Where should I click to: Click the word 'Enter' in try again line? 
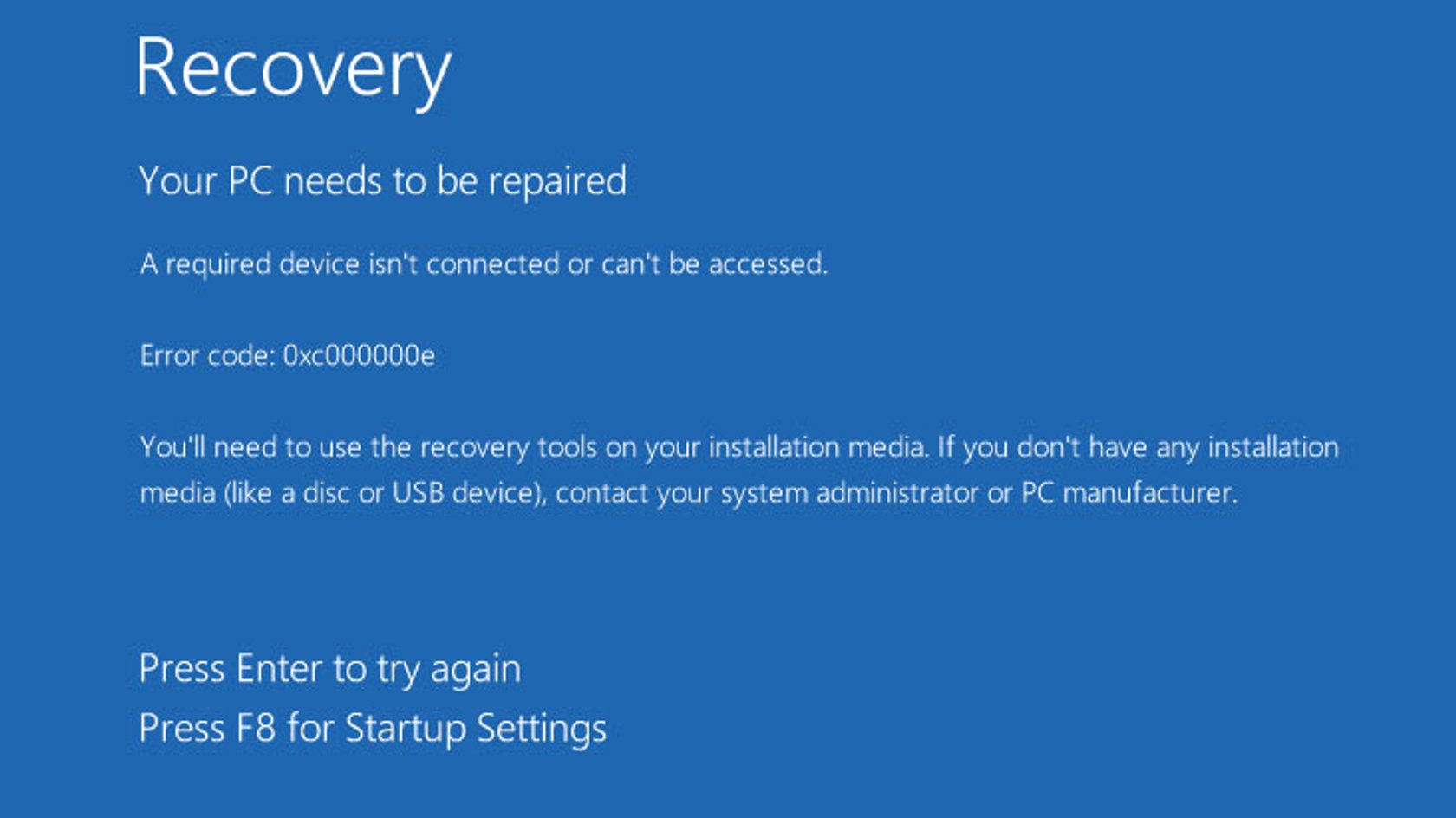click(279, 669)
